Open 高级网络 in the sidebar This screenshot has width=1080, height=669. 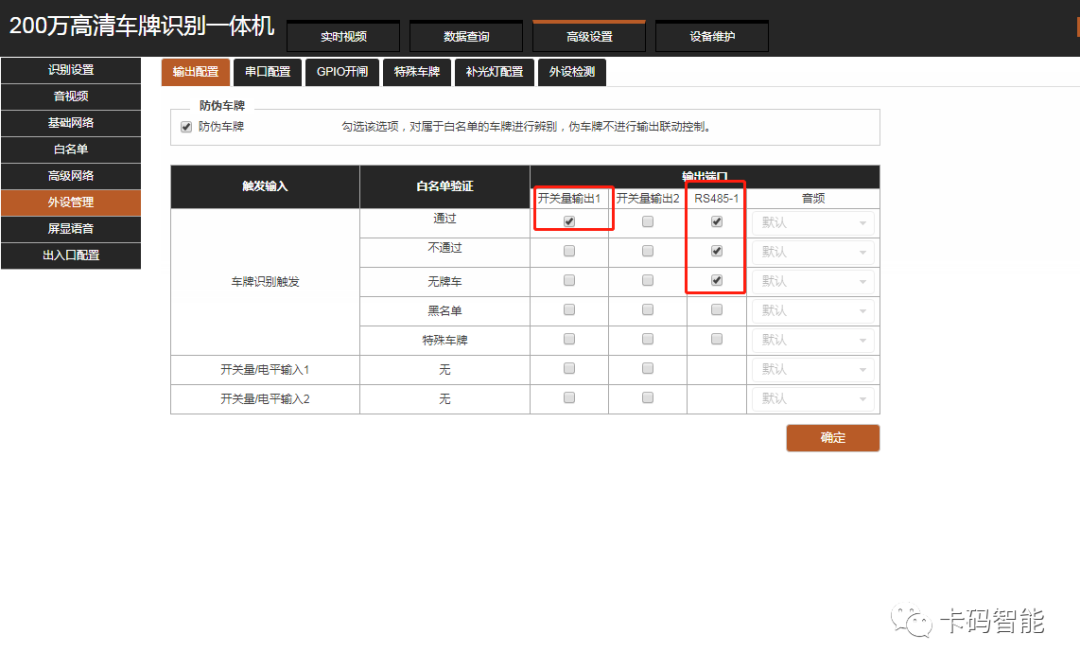[x=71, y=176]
